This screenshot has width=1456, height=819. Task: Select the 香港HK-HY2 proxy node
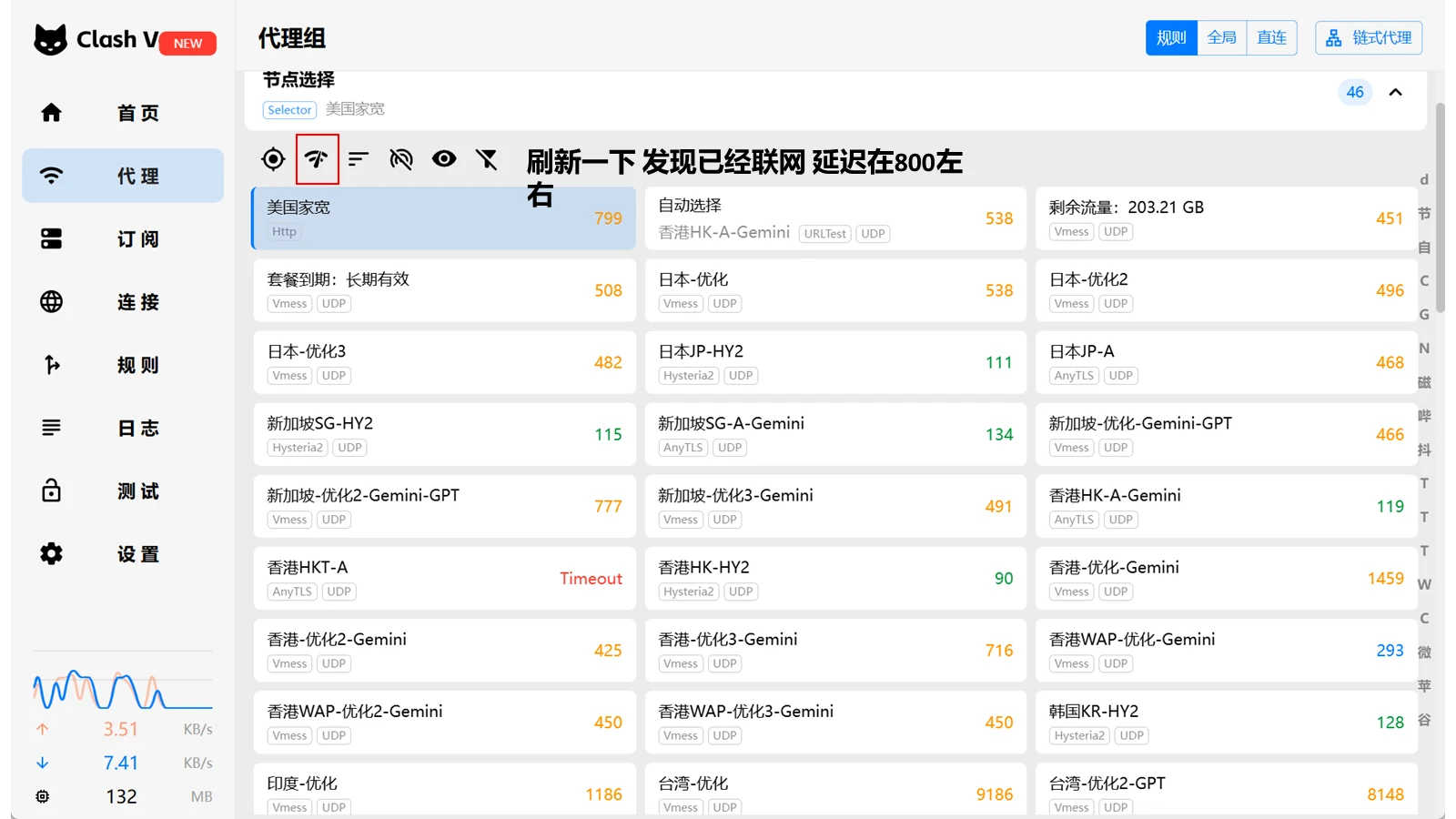[835, 578]
